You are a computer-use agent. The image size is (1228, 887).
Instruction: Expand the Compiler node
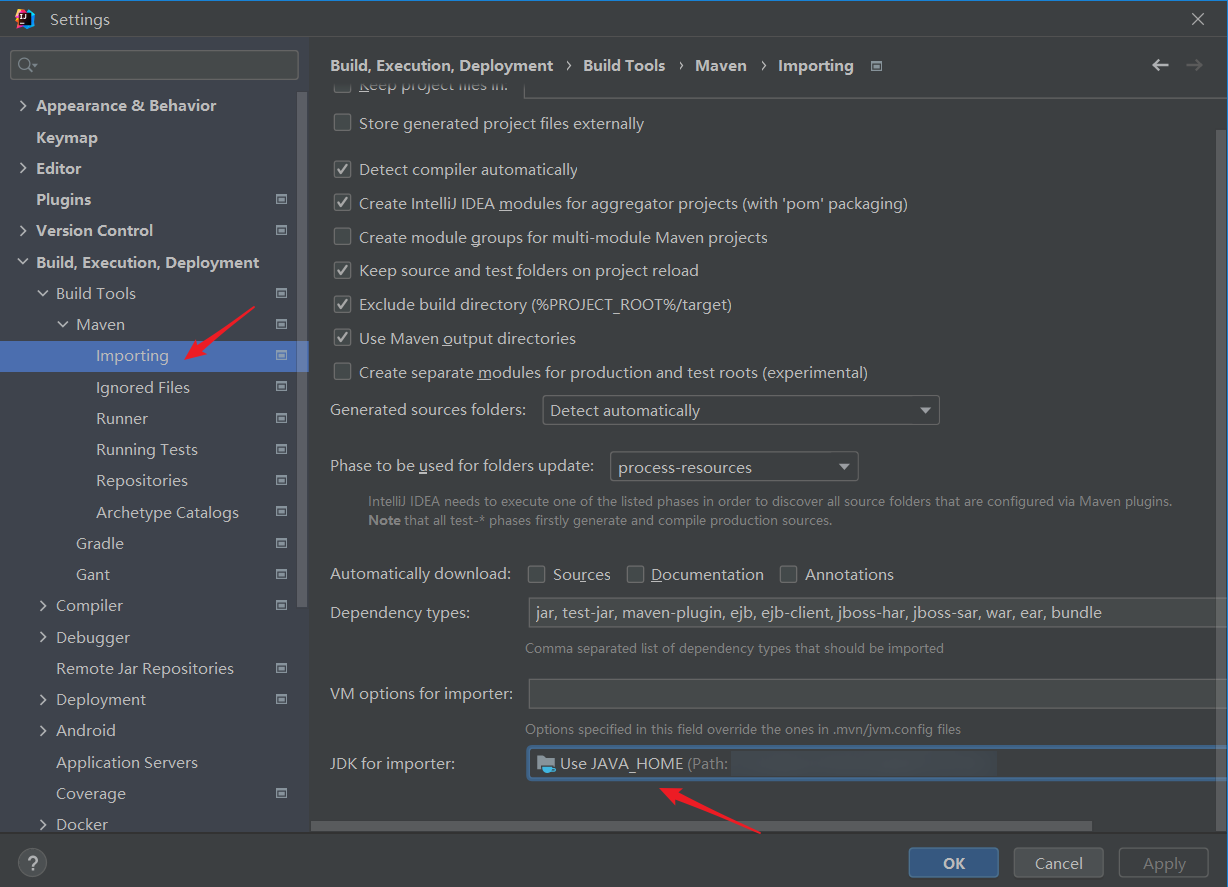click(43, 605)
